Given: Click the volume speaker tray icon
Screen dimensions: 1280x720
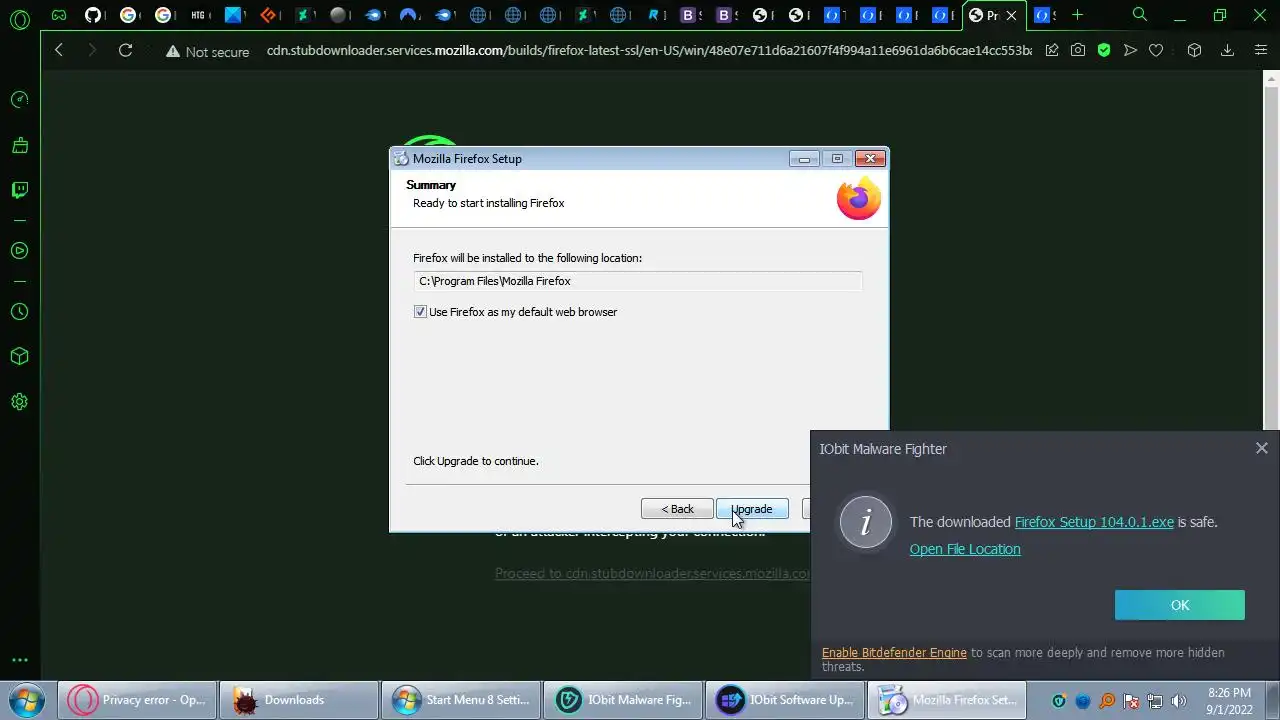Looking at the screenshot, I should coord(1178,701).
